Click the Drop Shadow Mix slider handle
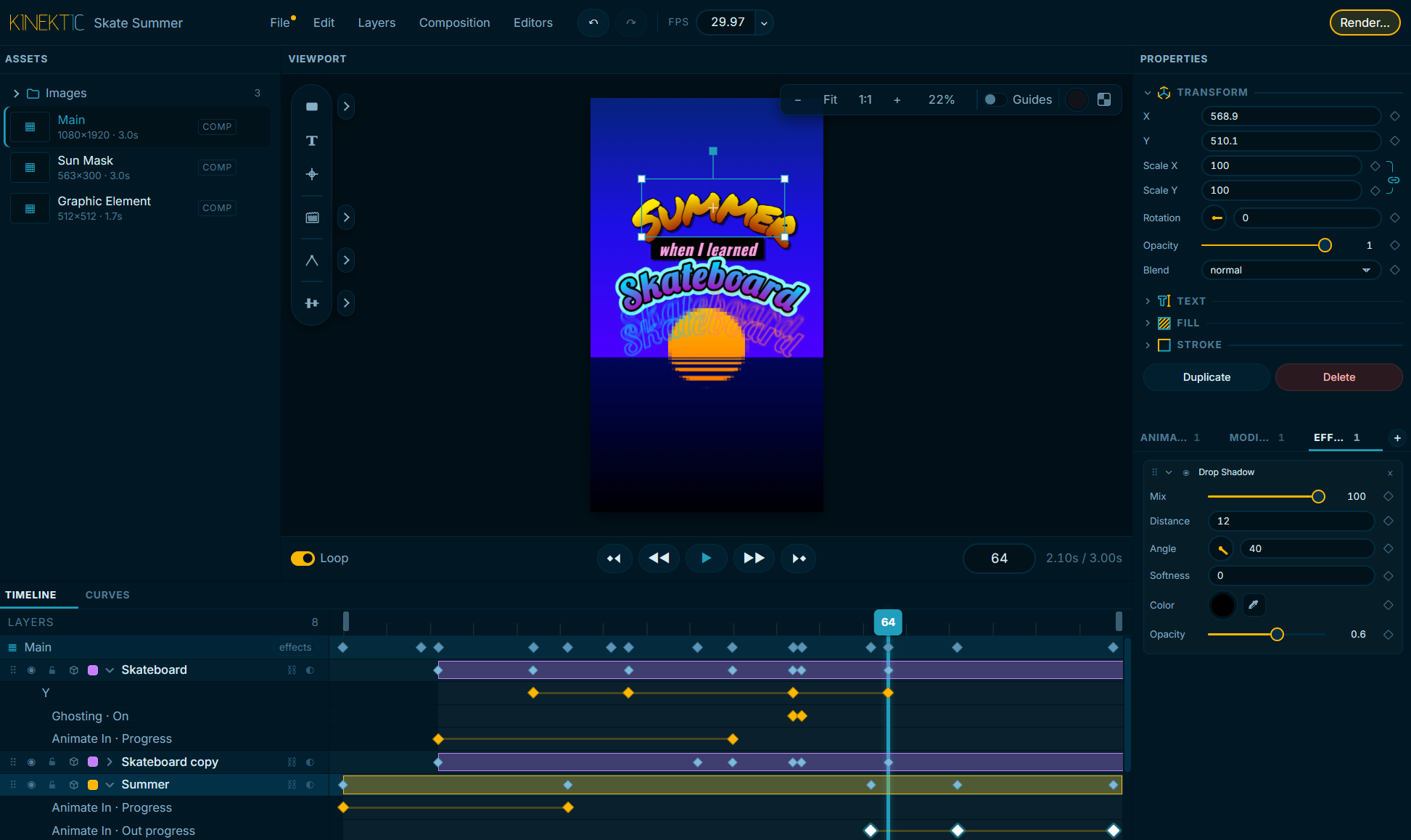Viewport: 1411px width, 840px height. coord(1318,497)
